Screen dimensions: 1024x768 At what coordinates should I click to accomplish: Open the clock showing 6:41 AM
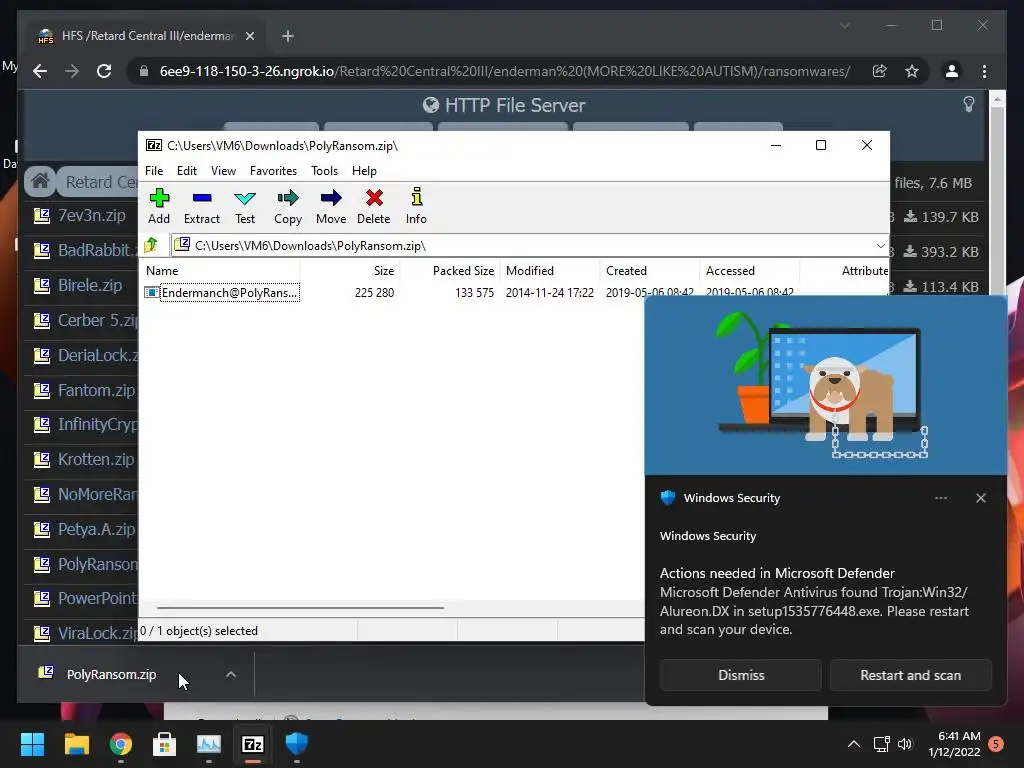(955, 744)
